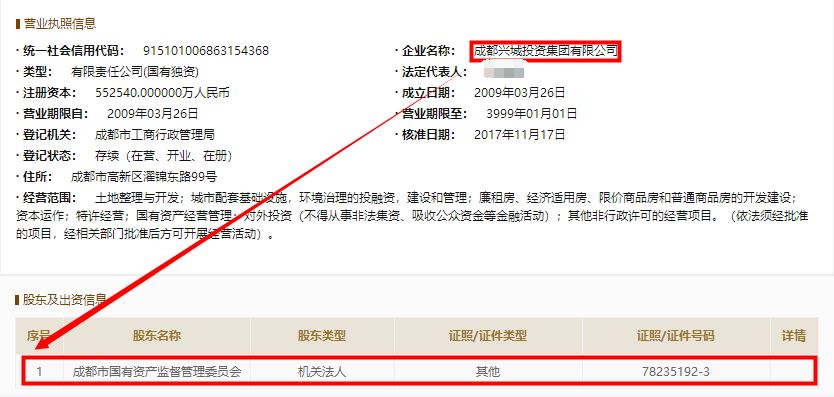Select business term end 3999年01月01日

tap(531, 114)
